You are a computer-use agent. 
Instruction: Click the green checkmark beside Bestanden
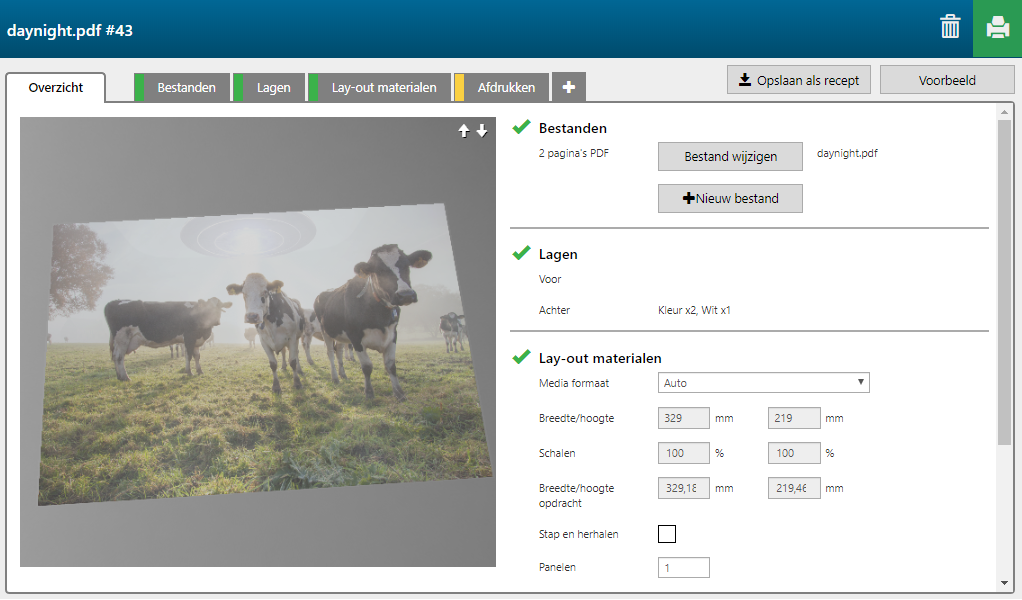pos(521,127)
